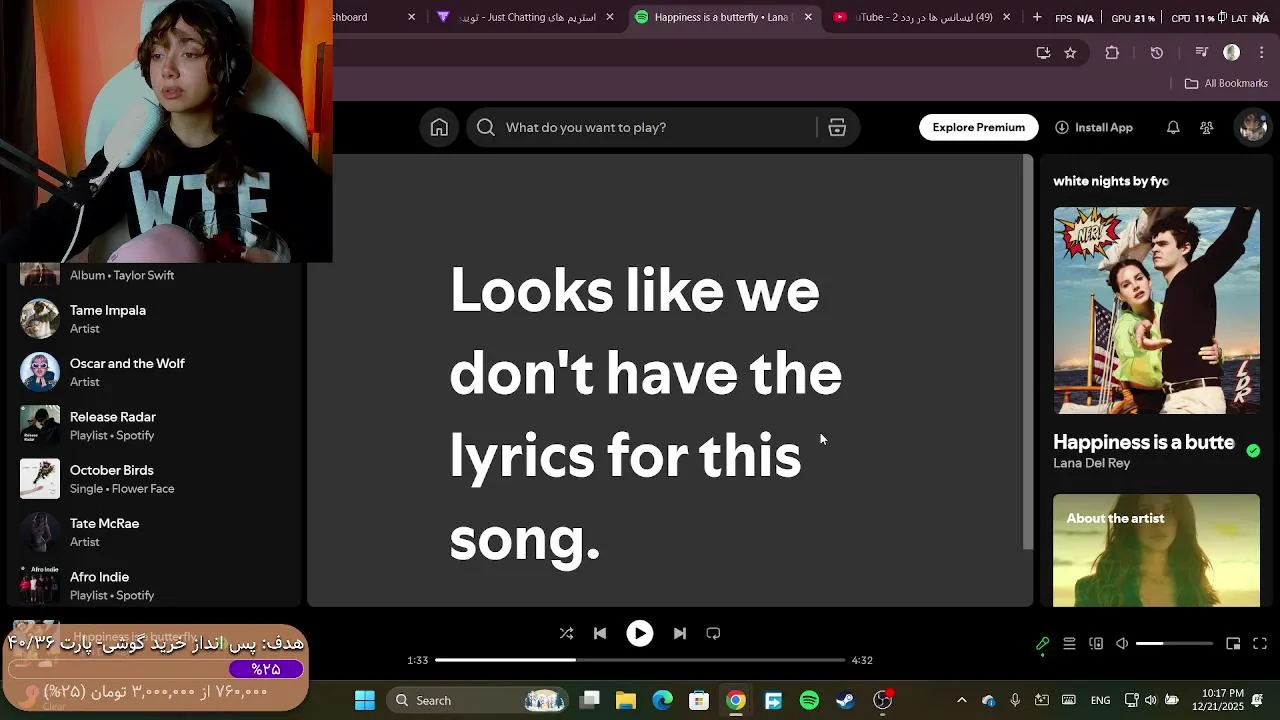This screenshot has width=1280, height=720.
Task: Open OBS Studio from taskbar
Action: point(883,700)
